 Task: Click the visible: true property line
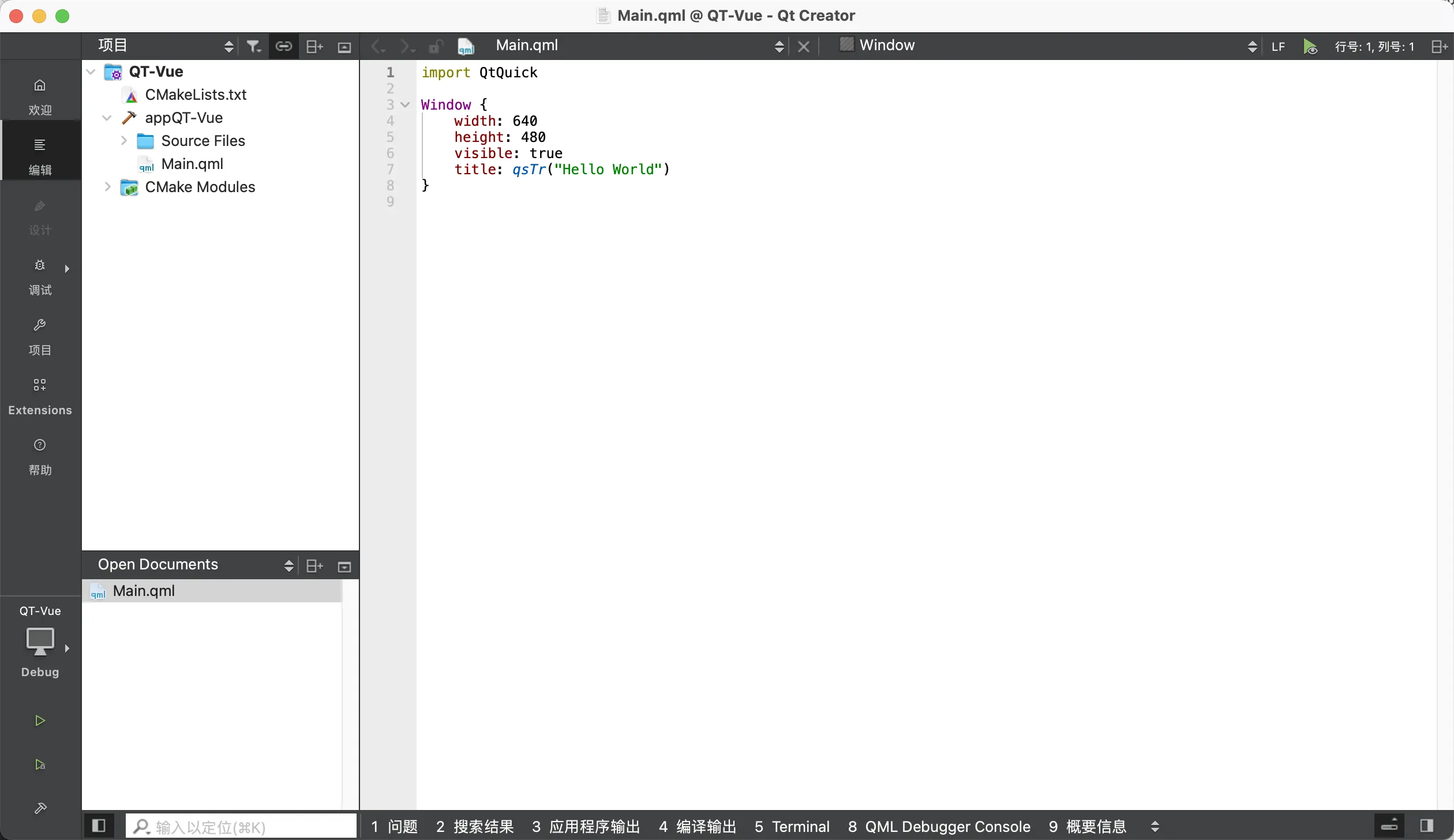pyautogui.click(x=508, y=153)
